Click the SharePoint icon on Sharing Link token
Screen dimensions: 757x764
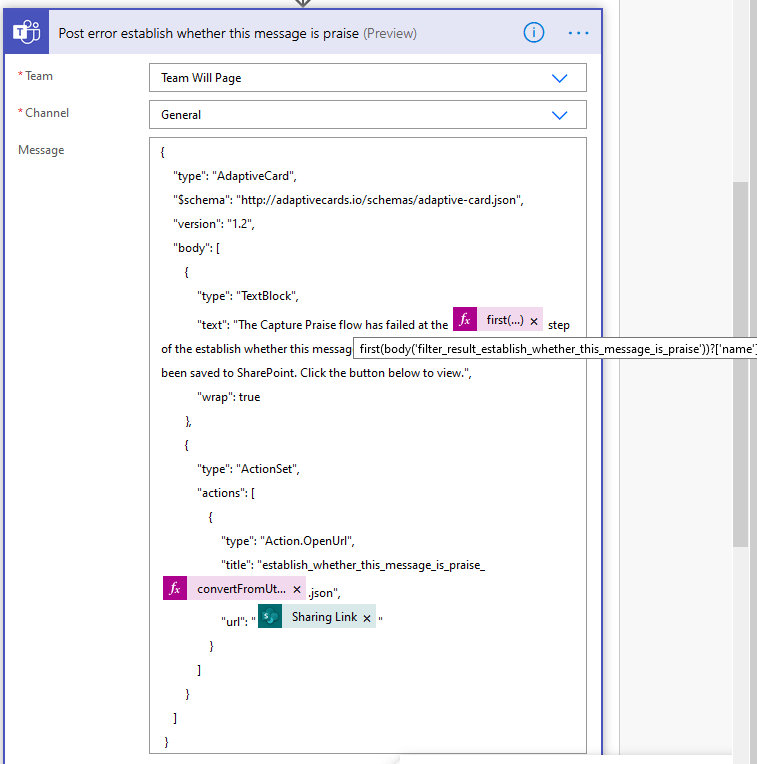pyautogui.click(x=270, y=617)
